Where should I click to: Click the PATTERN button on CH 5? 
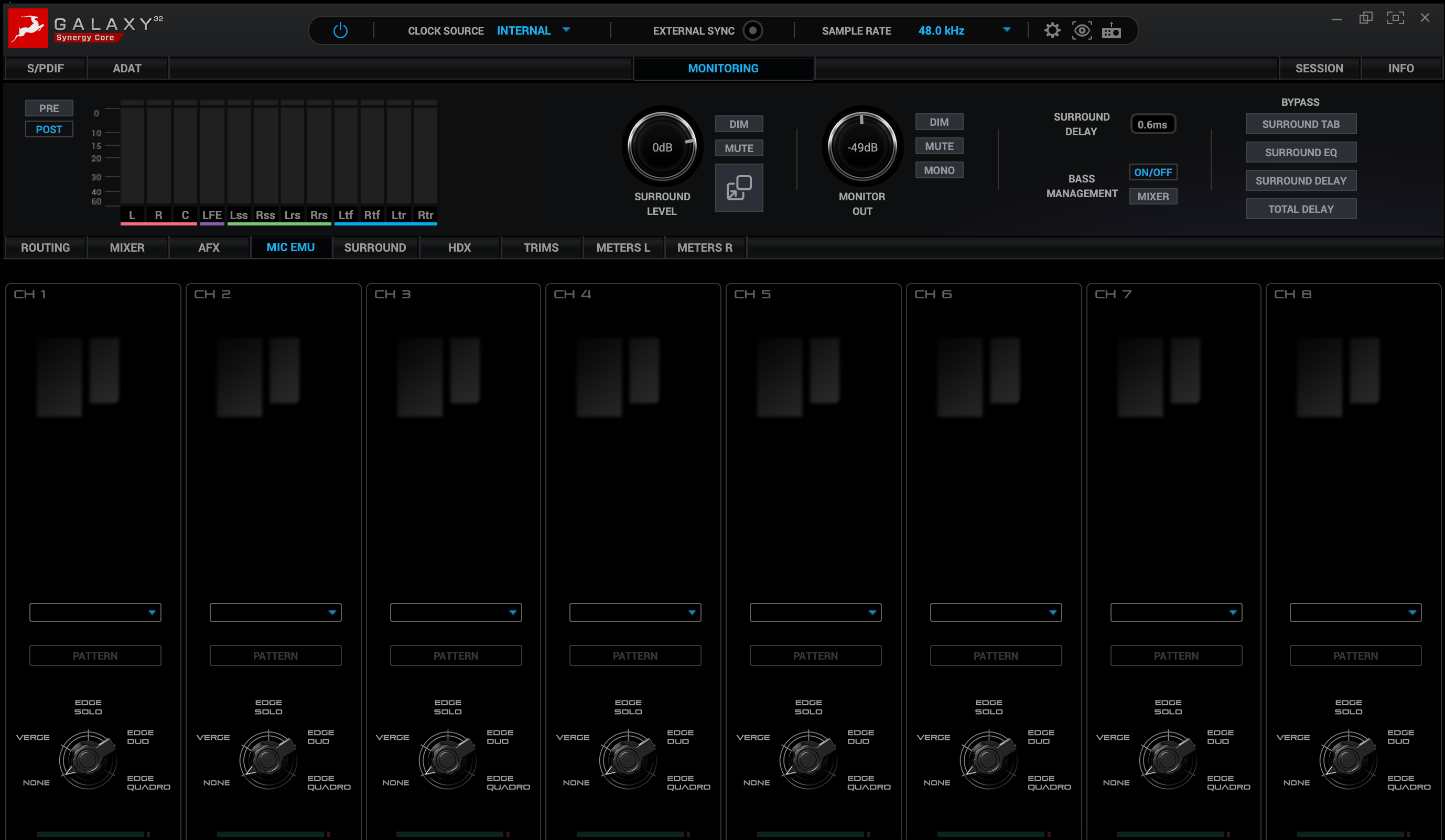point(815,655)
